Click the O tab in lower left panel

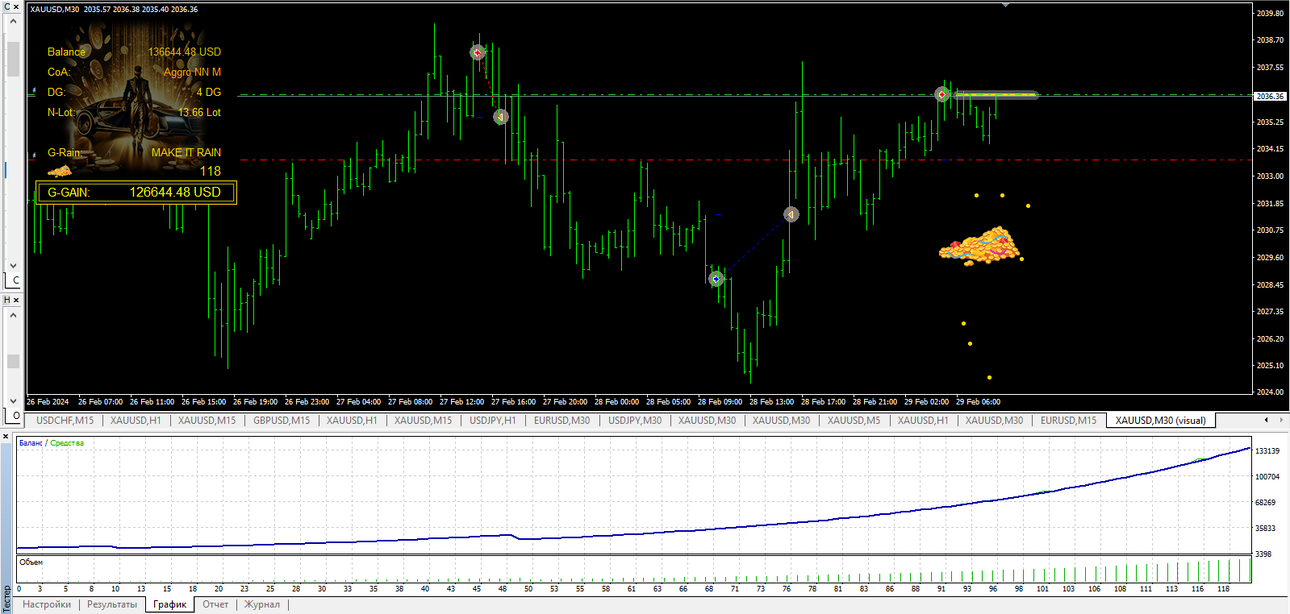coord(16,415)
